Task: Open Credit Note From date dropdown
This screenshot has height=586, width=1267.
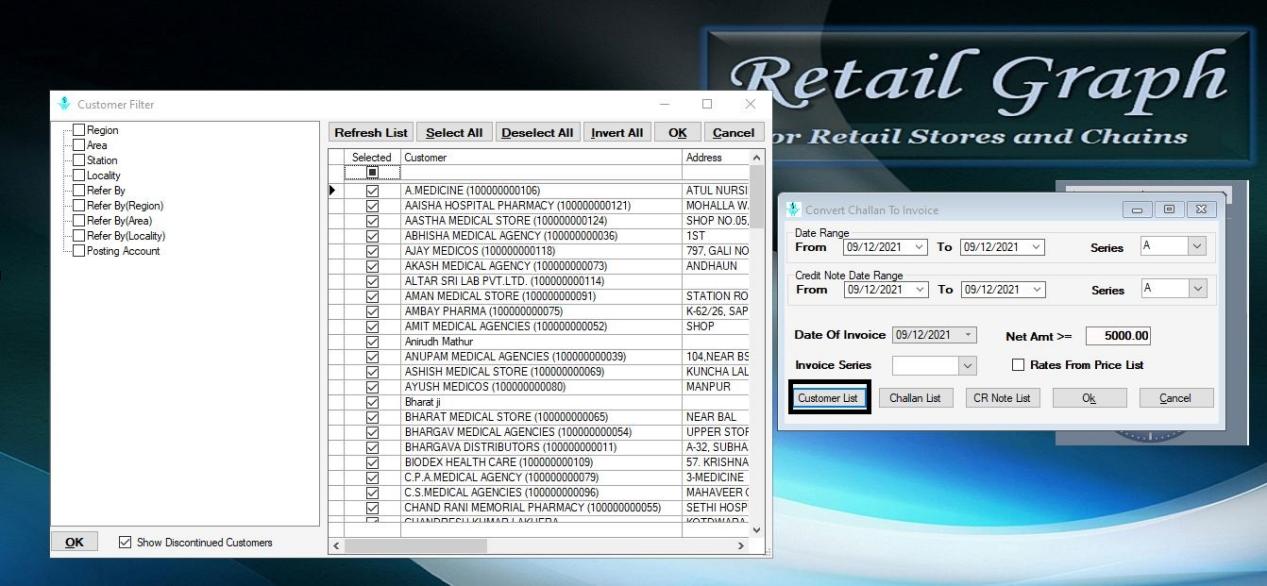Action: 919,289
